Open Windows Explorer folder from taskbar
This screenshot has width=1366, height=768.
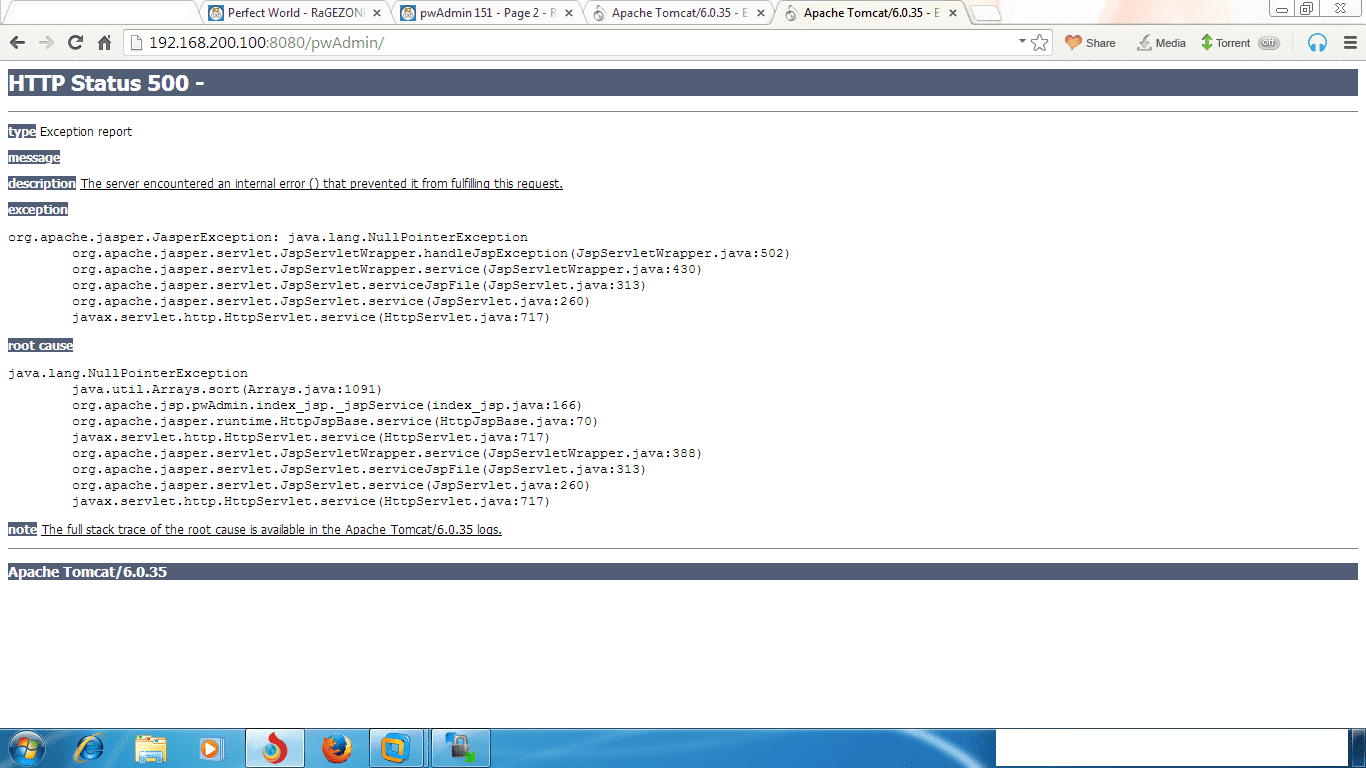click(151, 748)
